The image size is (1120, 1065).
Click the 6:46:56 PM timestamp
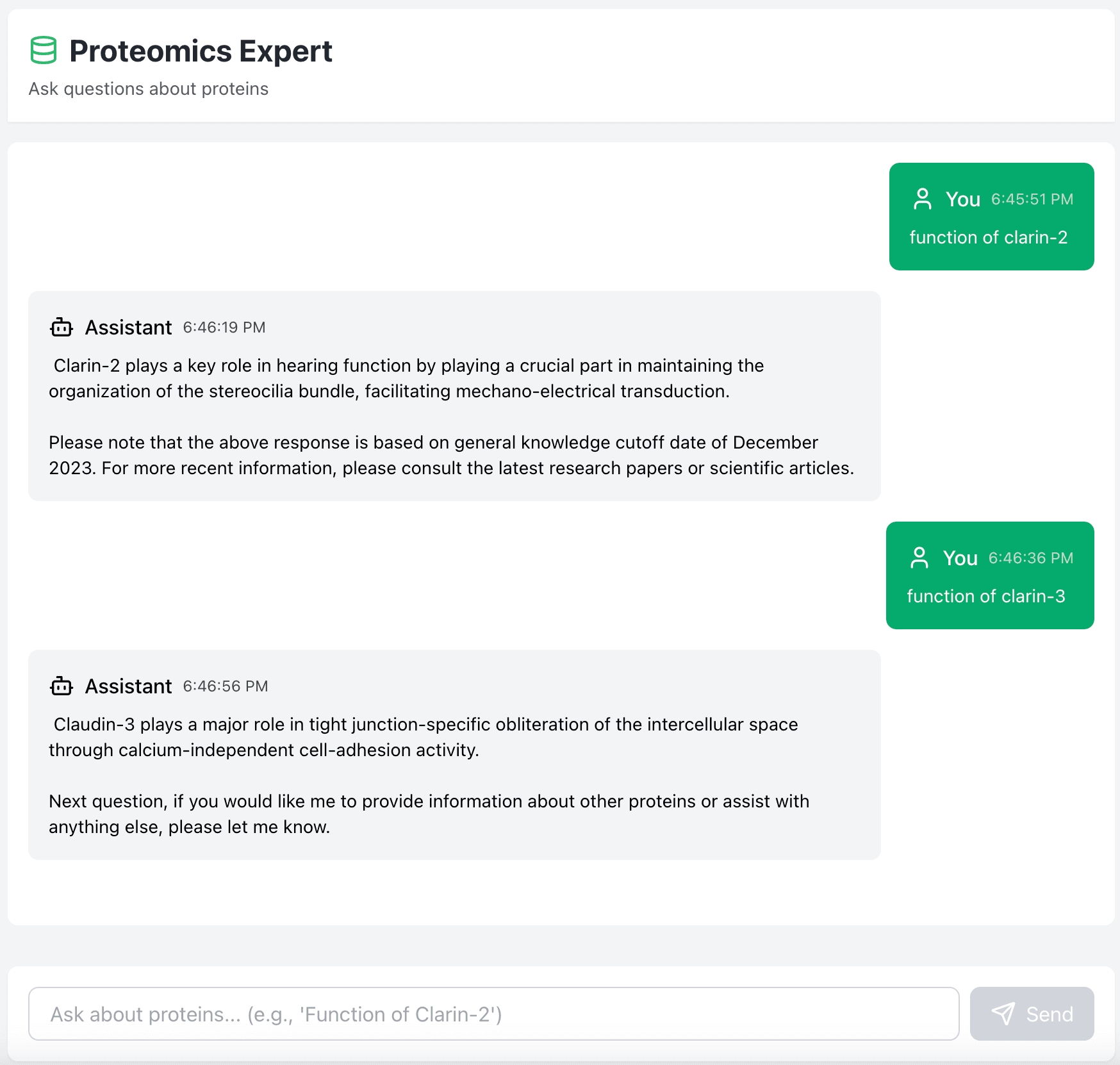[x=226, y=686]
